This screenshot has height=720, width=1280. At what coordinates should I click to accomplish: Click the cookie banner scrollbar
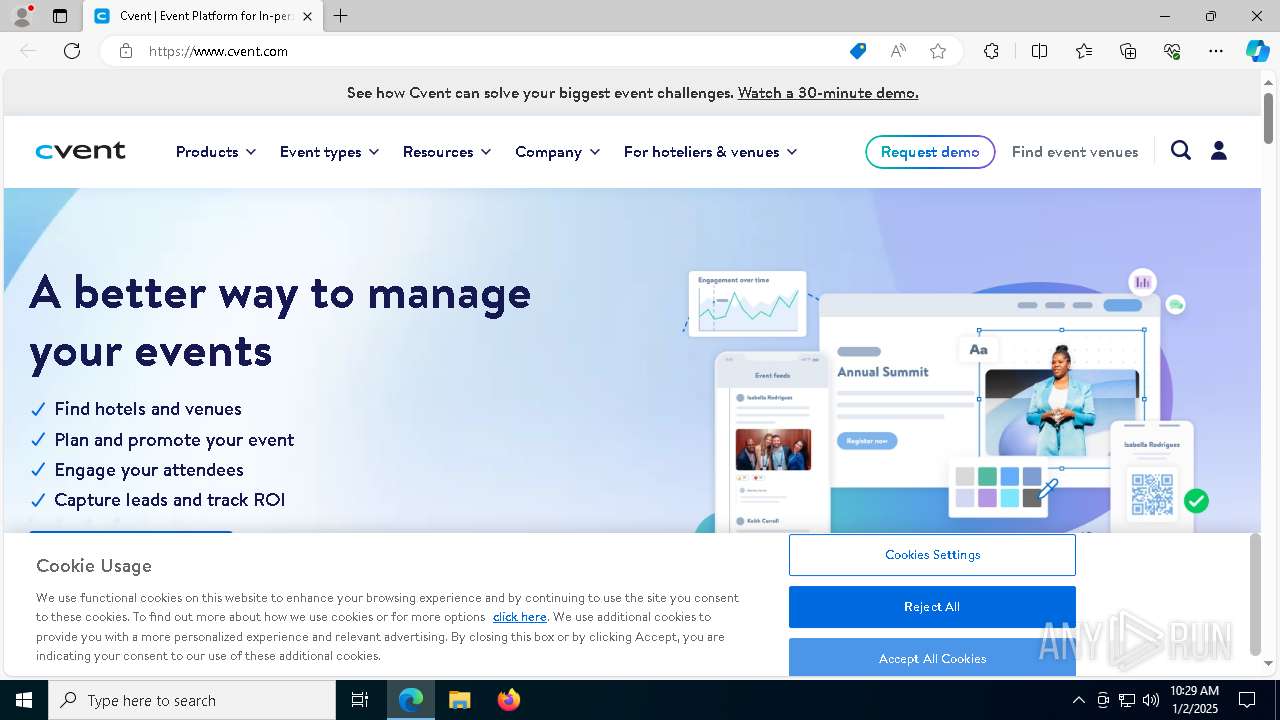coord(1255,594)
